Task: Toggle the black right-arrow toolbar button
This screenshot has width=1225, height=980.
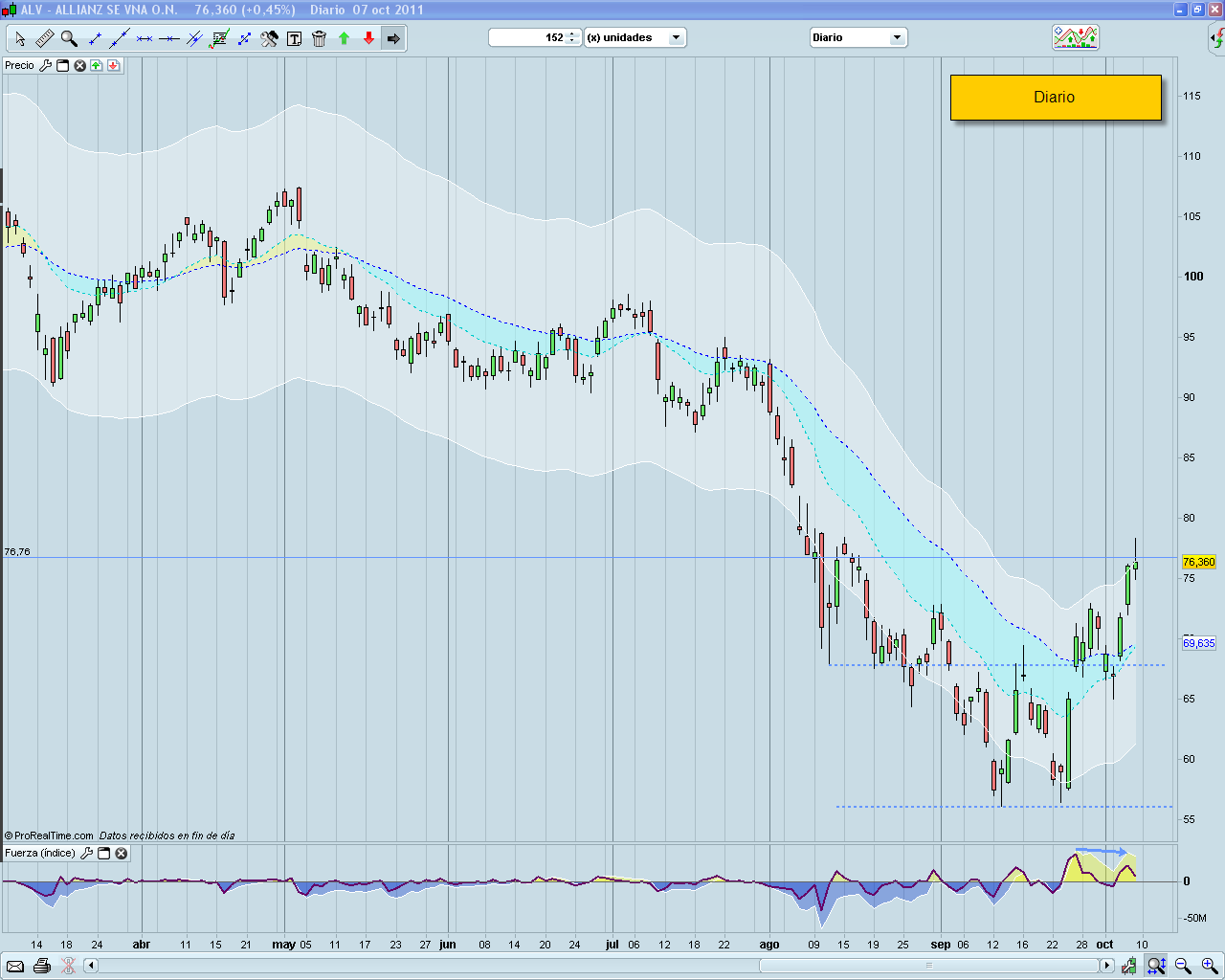Action: [x=393, y=38]
